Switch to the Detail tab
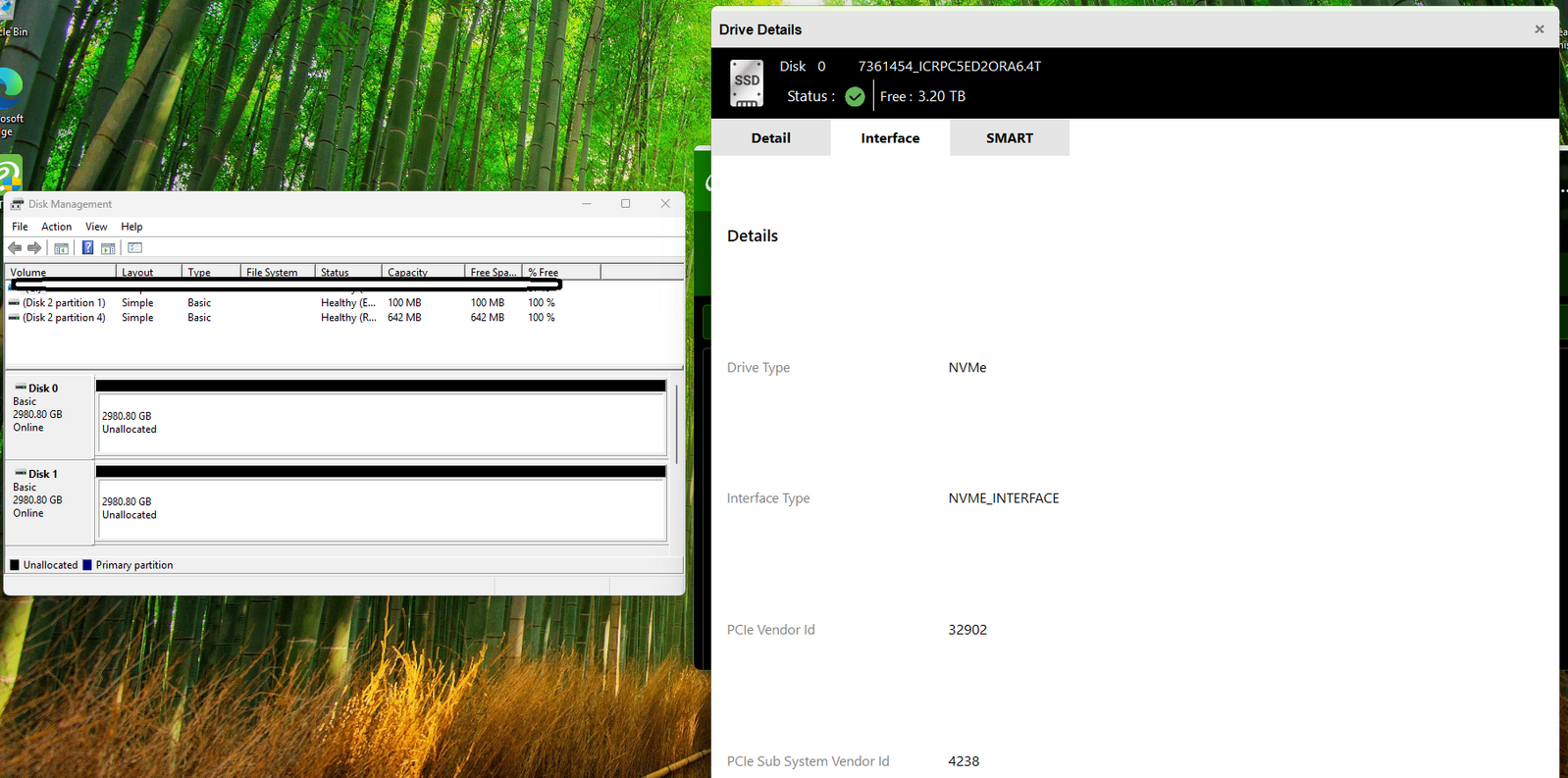This screenshot has width=1568, height=778. 770,138
